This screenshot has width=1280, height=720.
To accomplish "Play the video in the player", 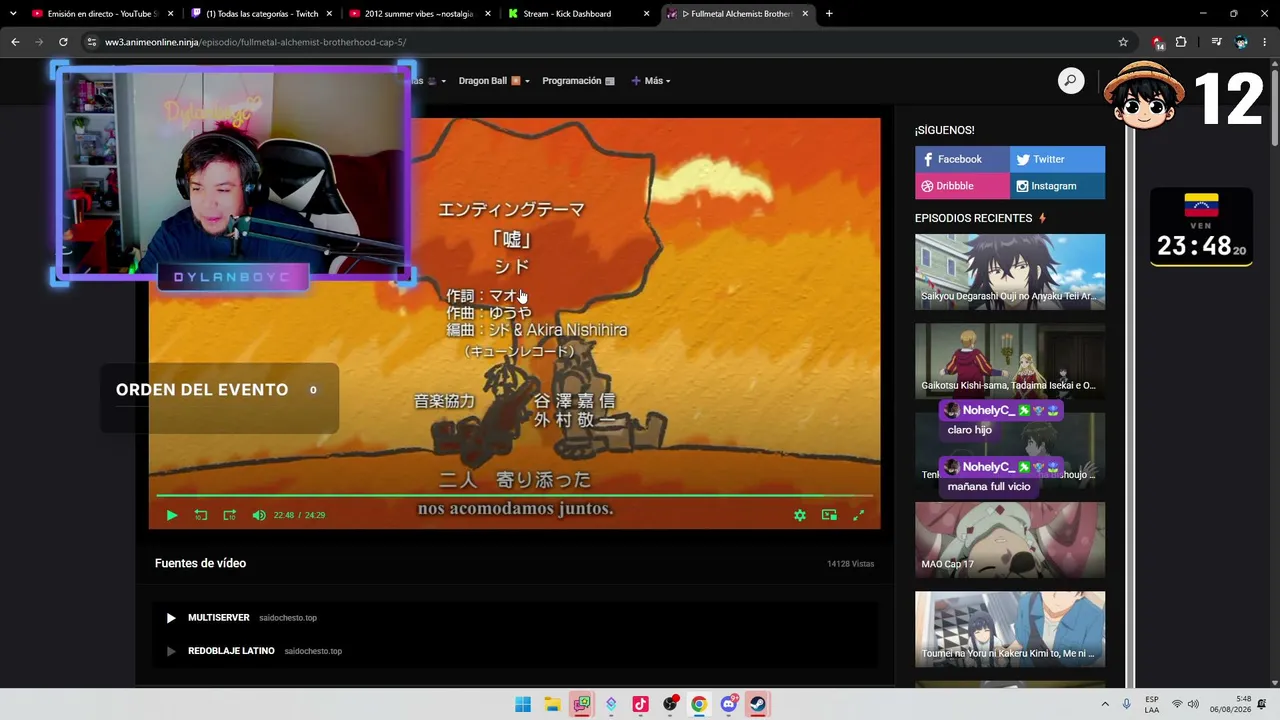I will click(171, 515).
